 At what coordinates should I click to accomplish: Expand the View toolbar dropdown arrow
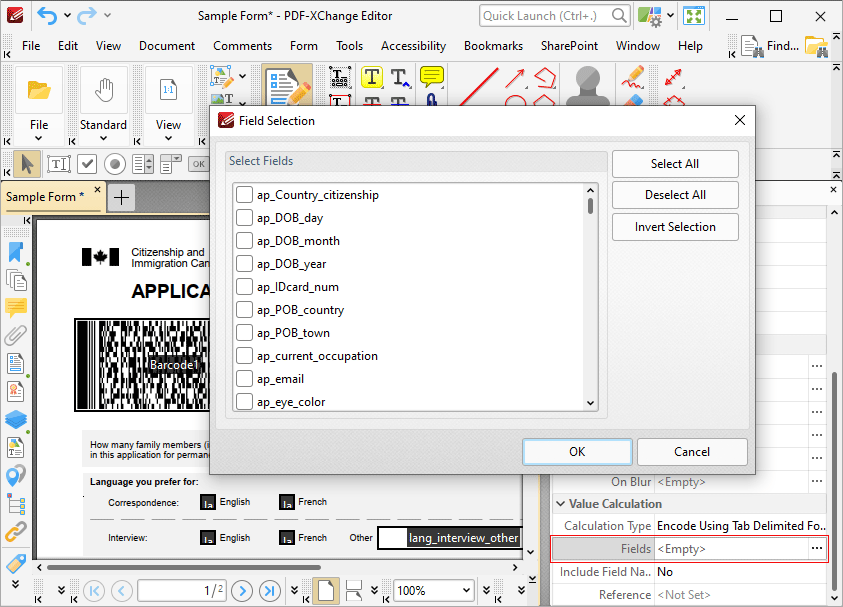tap(168, 138)
